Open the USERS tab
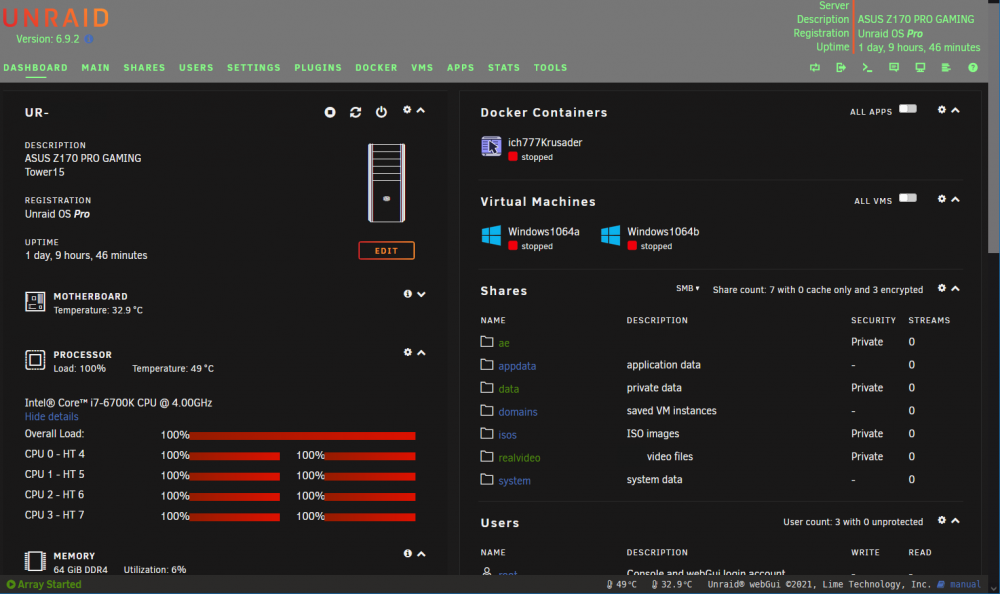1000x594 pixels. click(196, 68)
